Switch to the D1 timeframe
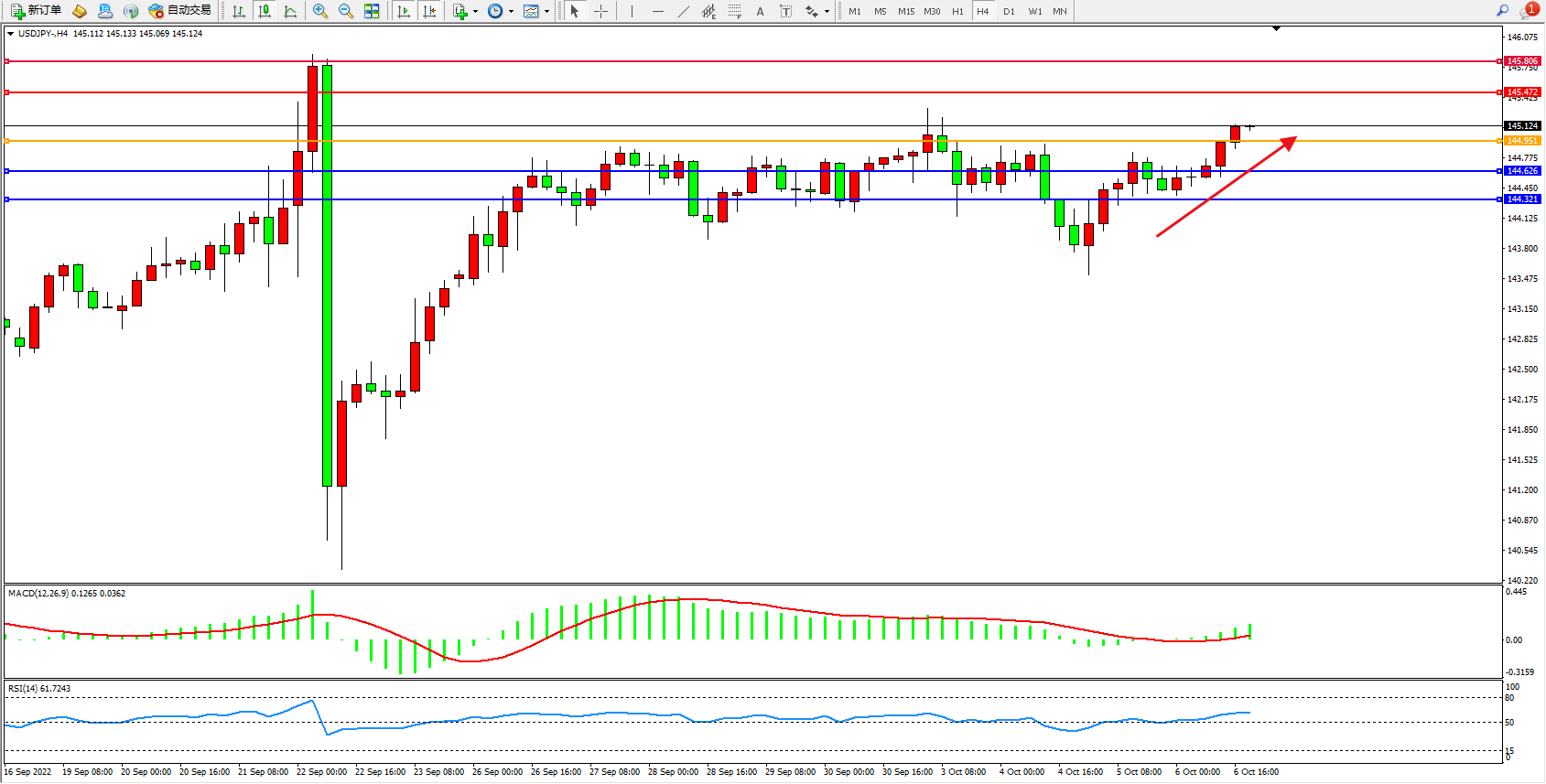Screen dimensions: 1546x784 (x=1009, y=11)
